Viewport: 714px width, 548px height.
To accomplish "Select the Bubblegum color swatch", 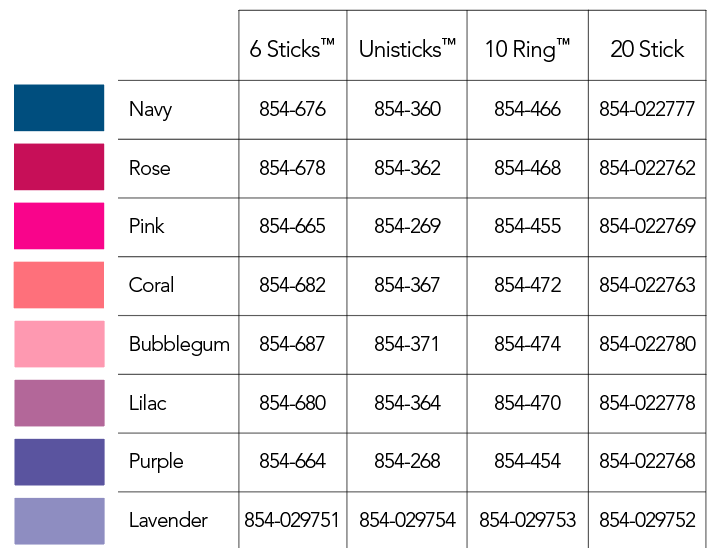I will 59,344.
